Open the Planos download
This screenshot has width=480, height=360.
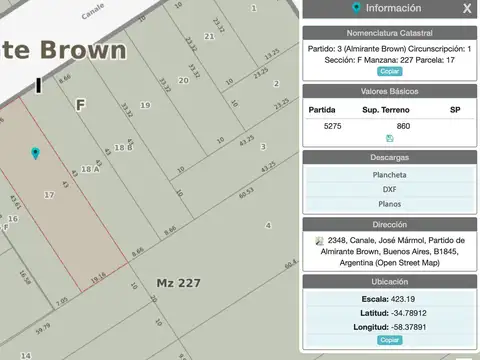click(x=390, y=204)
